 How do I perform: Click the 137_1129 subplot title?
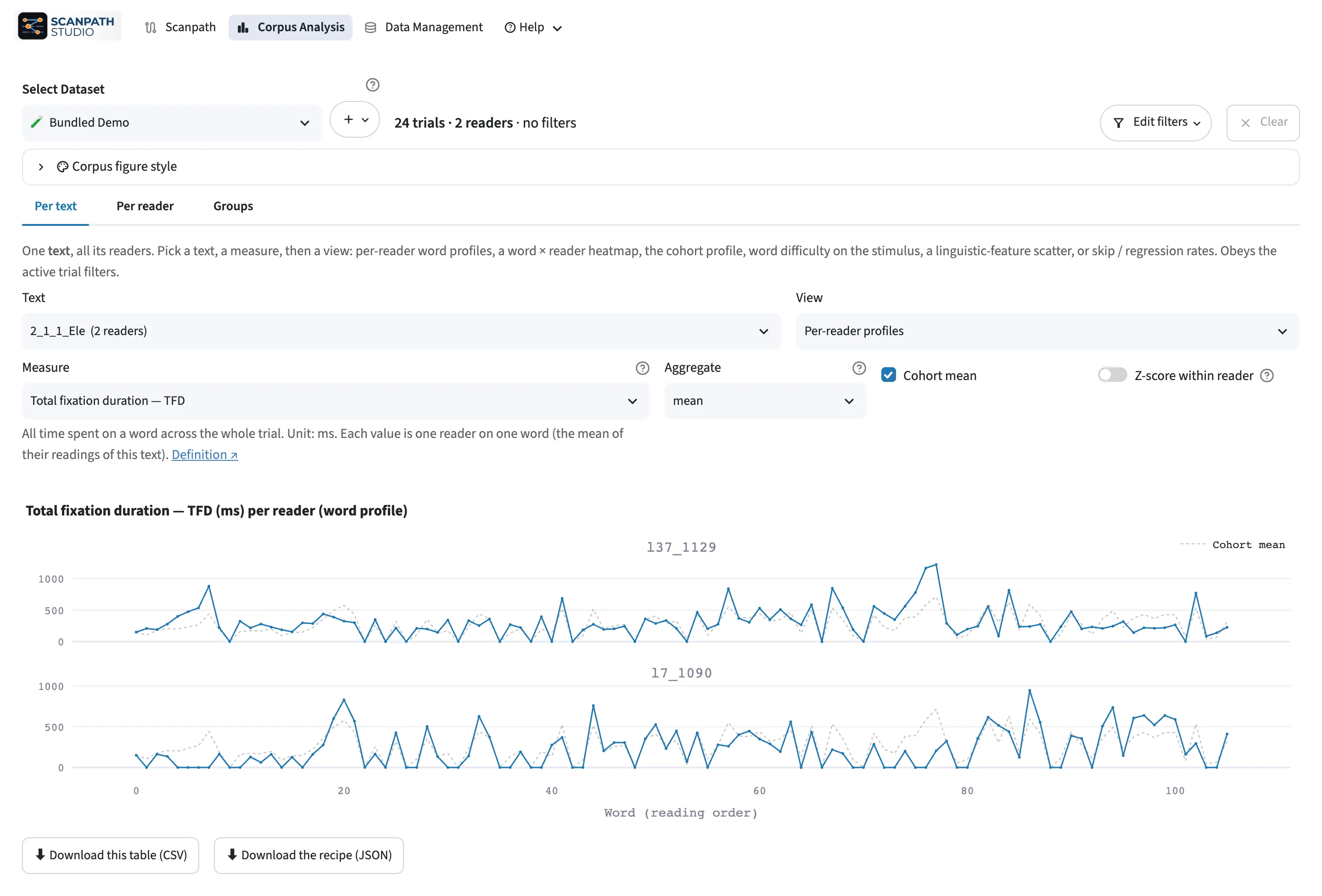pos(681,547)
